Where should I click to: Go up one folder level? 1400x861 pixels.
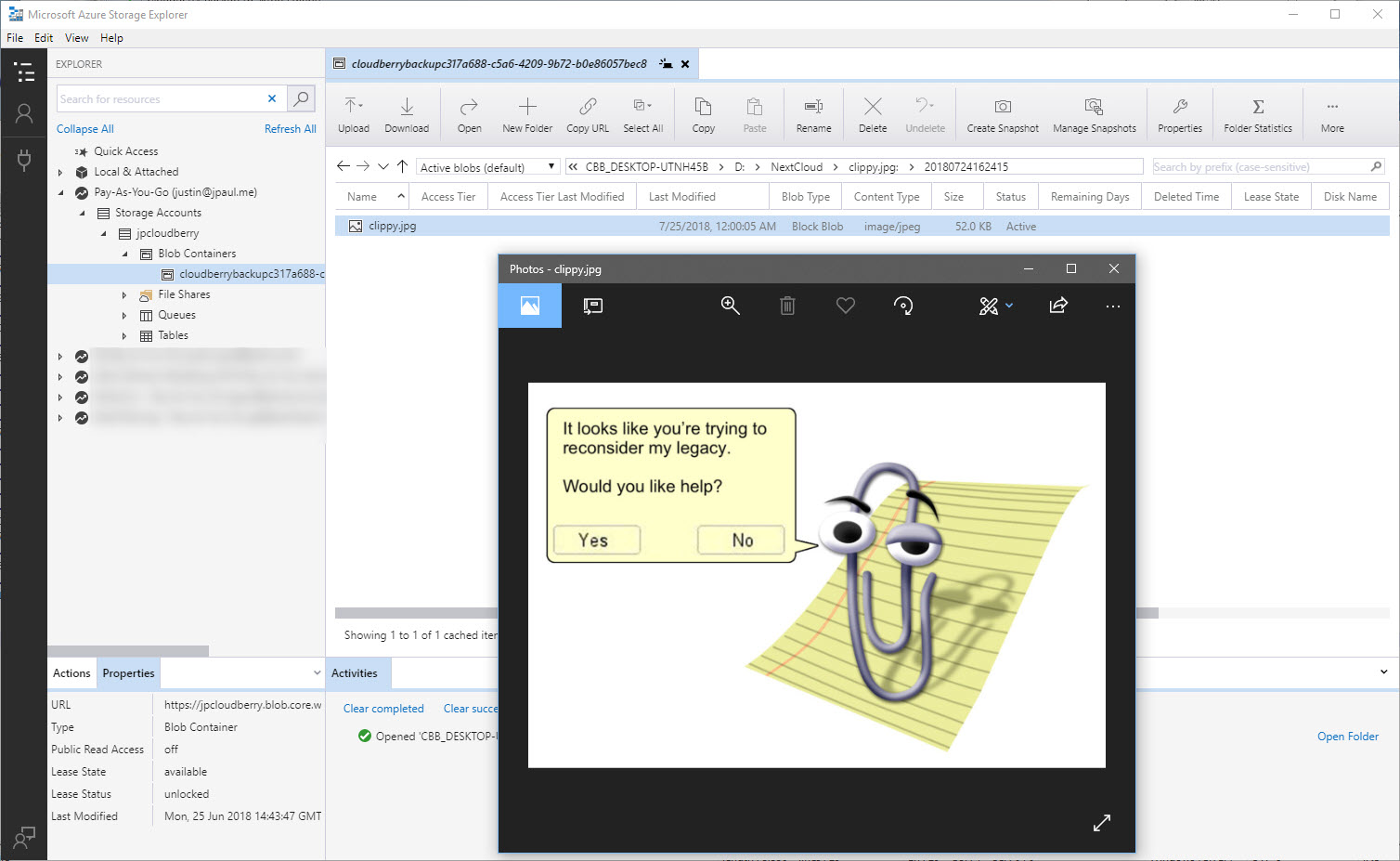(x=402, y=166)
